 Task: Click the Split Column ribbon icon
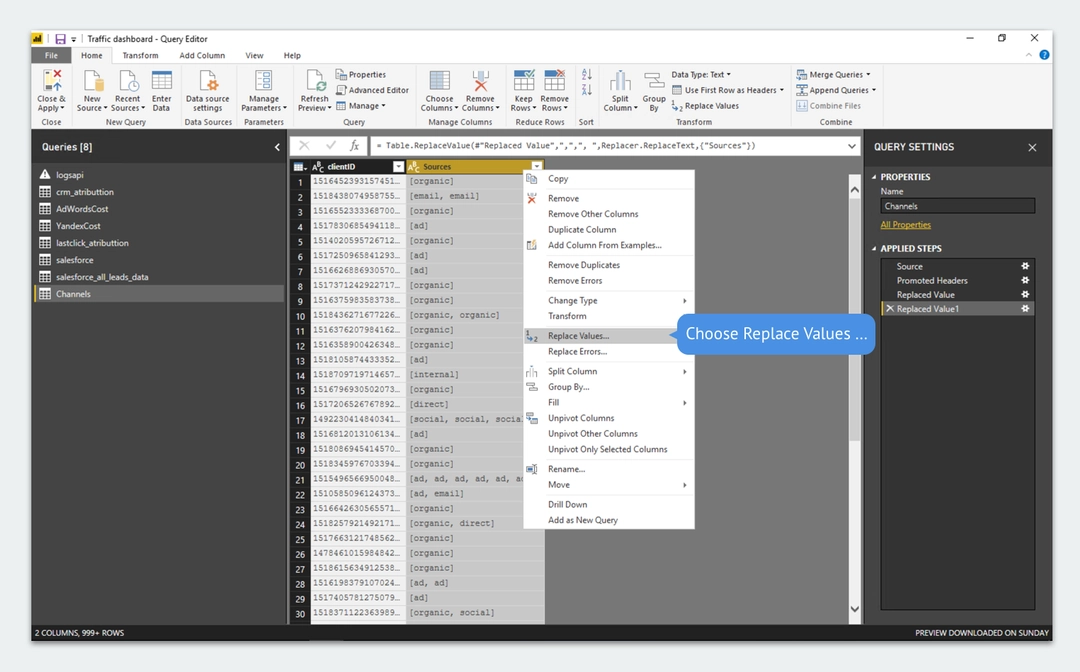pos(620,81)
